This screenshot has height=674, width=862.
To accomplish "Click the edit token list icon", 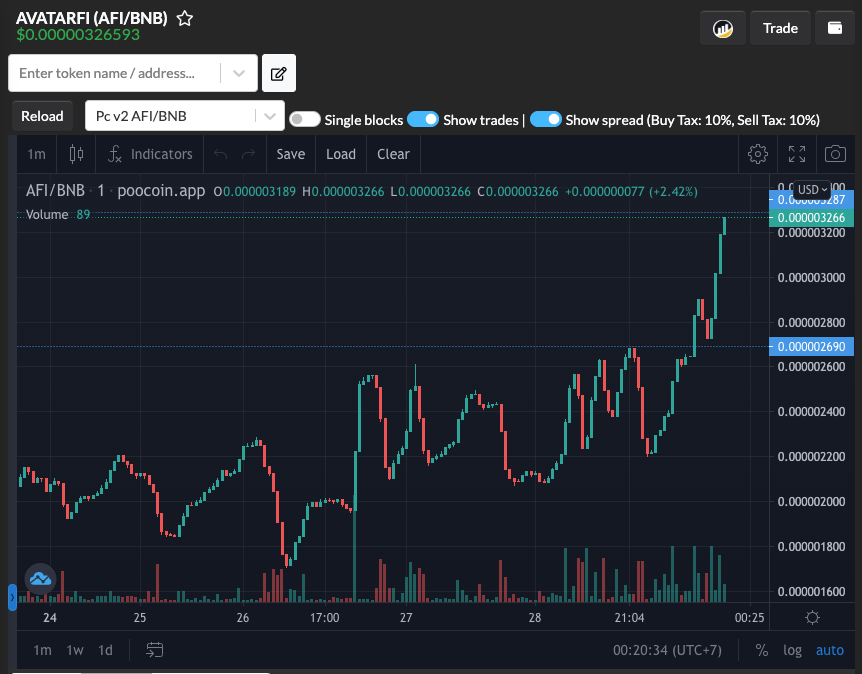I will click(279, 73).
